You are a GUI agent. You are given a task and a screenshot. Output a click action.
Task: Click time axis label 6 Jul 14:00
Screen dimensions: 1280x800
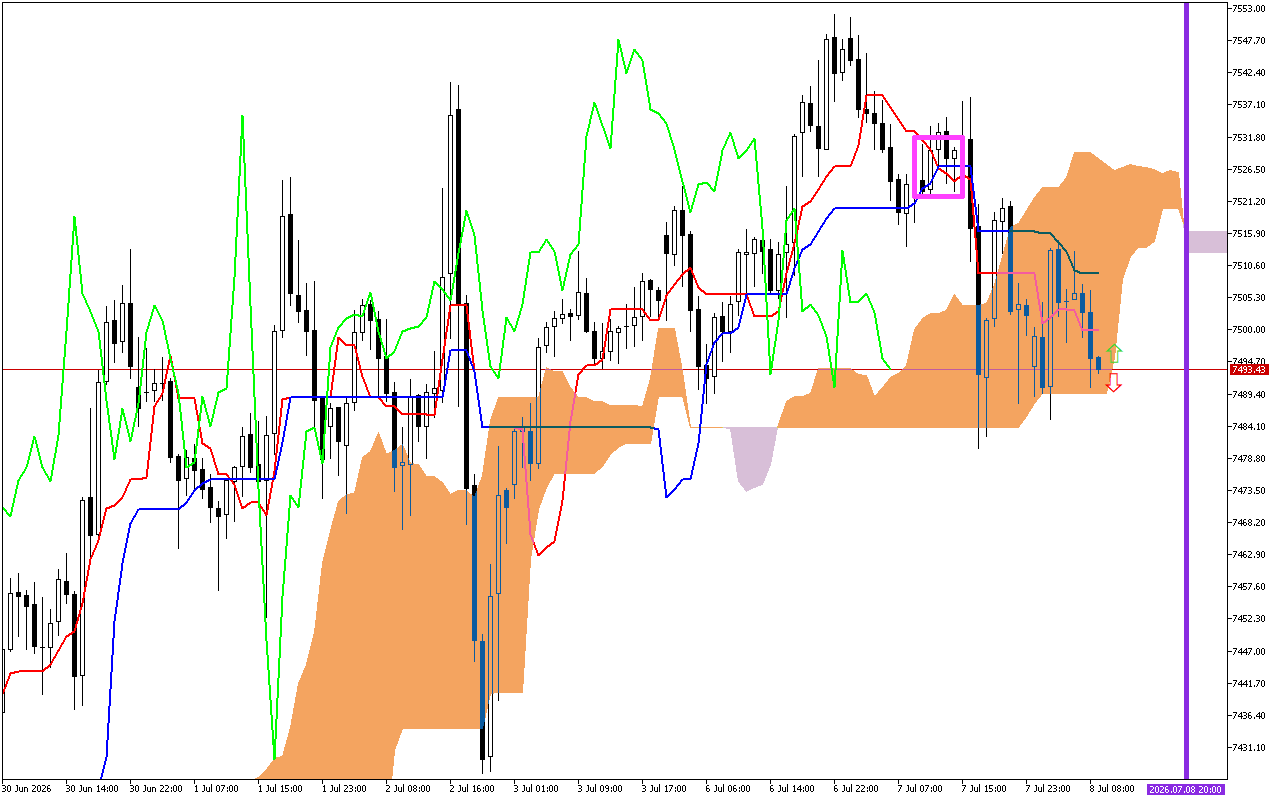(x=793, y=789)
